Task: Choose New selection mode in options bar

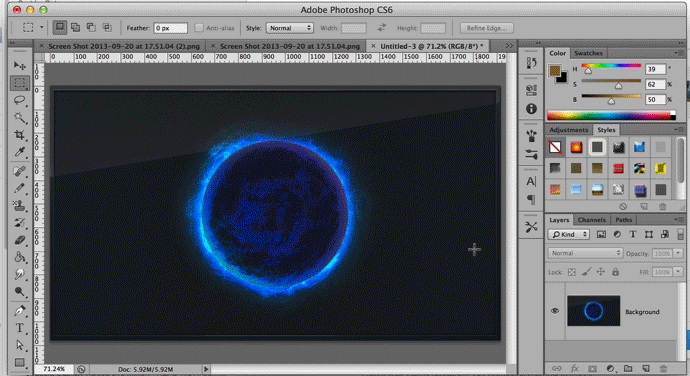Action: pos(59,28)
